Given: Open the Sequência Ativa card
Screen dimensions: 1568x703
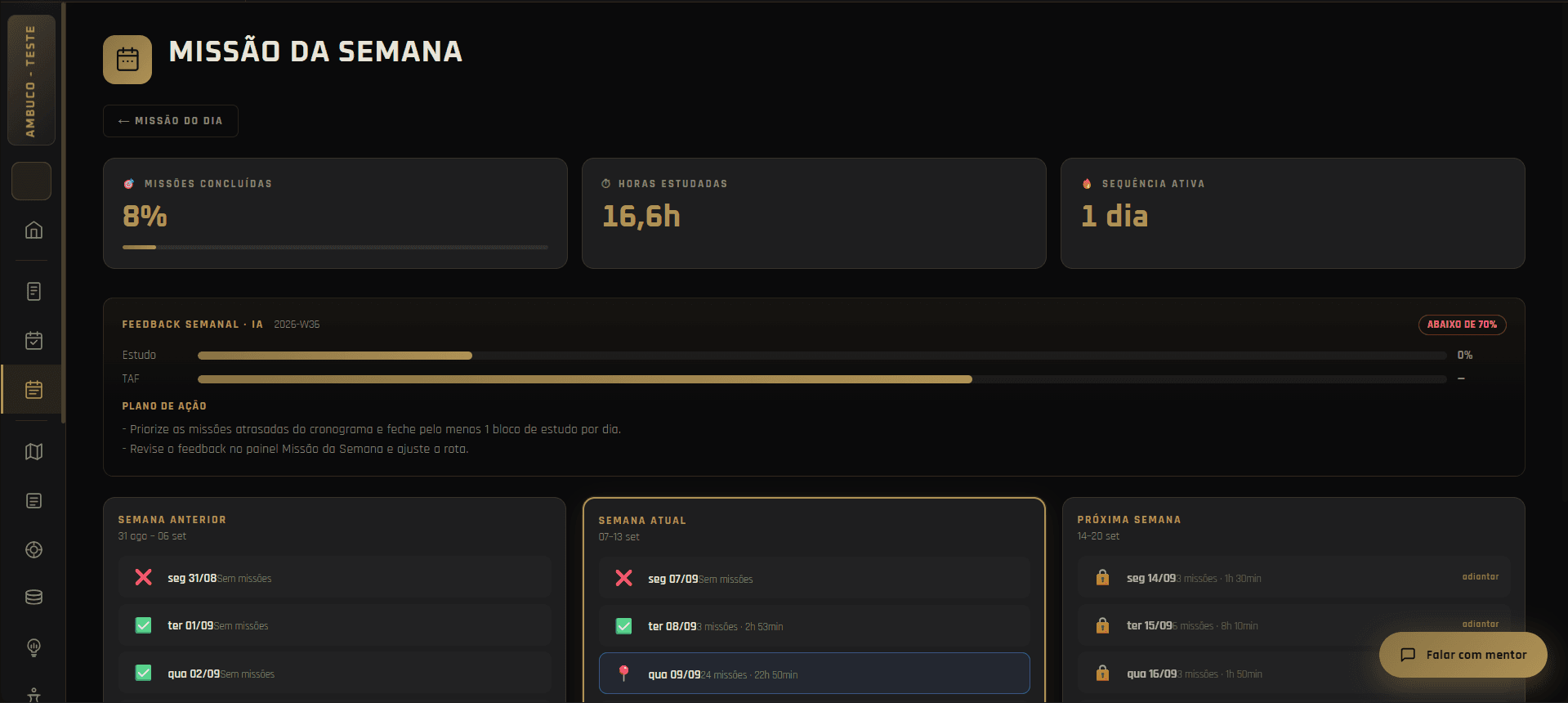Looking at the screenshot, I should tap(1293, 213).
